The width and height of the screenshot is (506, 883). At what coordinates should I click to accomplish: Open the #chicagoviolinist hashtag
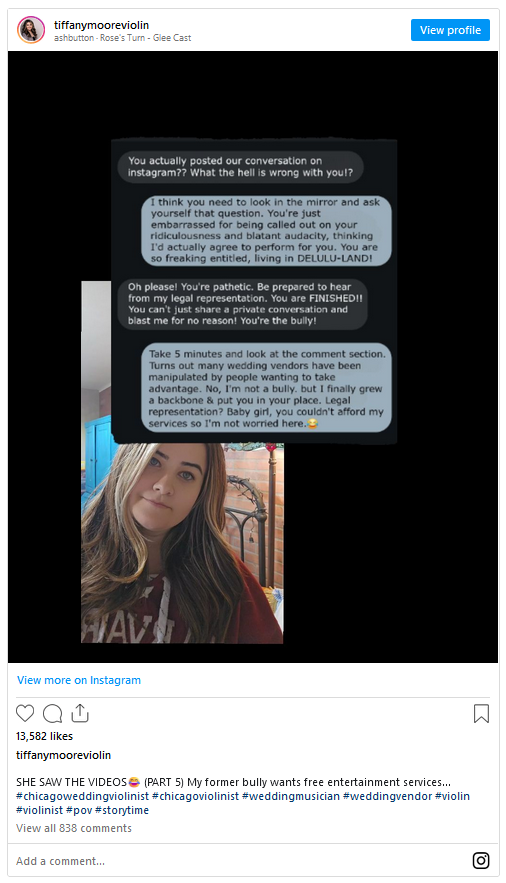click(195, 796)
